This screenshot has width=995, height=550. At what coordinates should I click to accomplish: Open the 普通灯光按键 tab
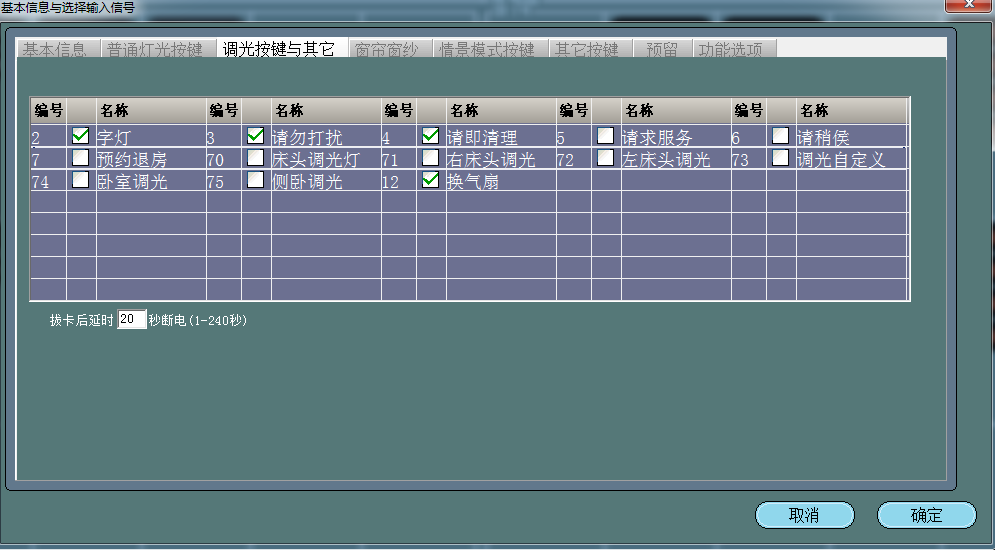click(x=155, y=49)
